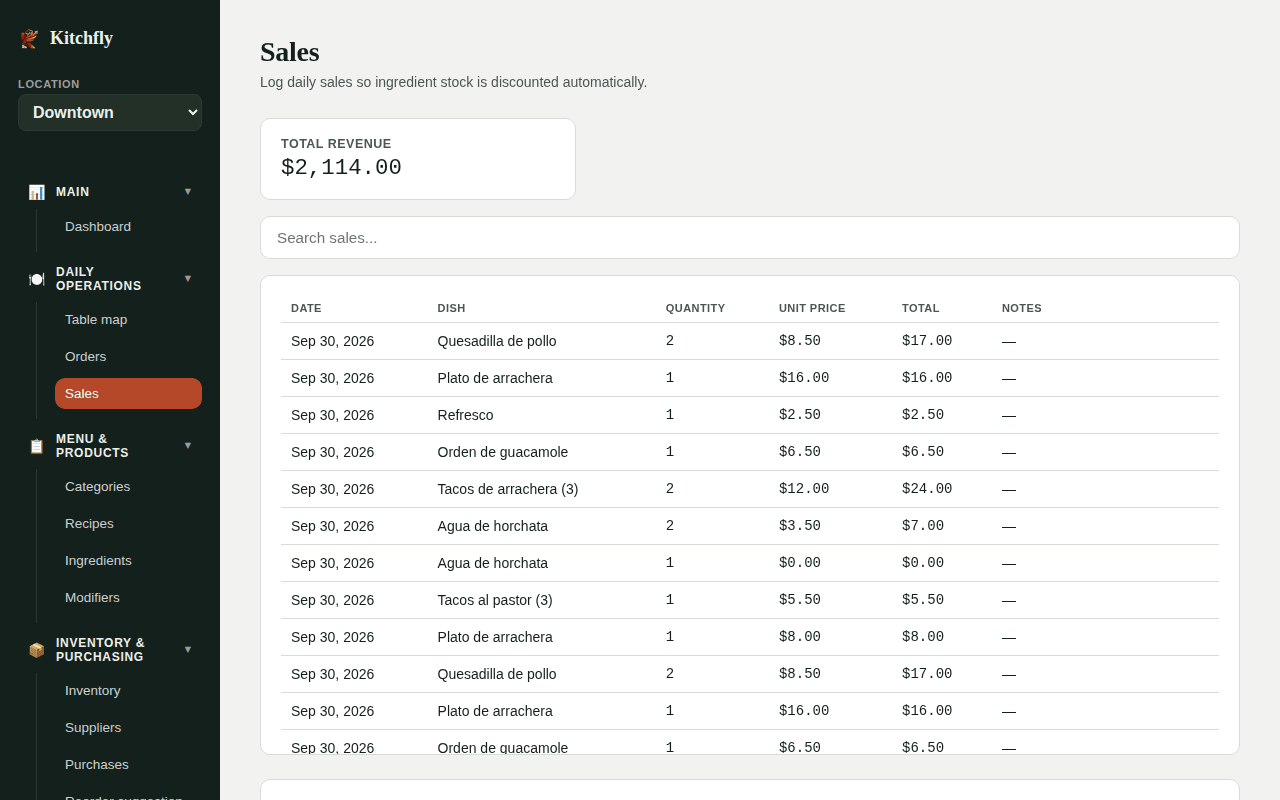1280x800 pixels.
Task: Click the Main section chart icon
Action: (x=37, y=192)
